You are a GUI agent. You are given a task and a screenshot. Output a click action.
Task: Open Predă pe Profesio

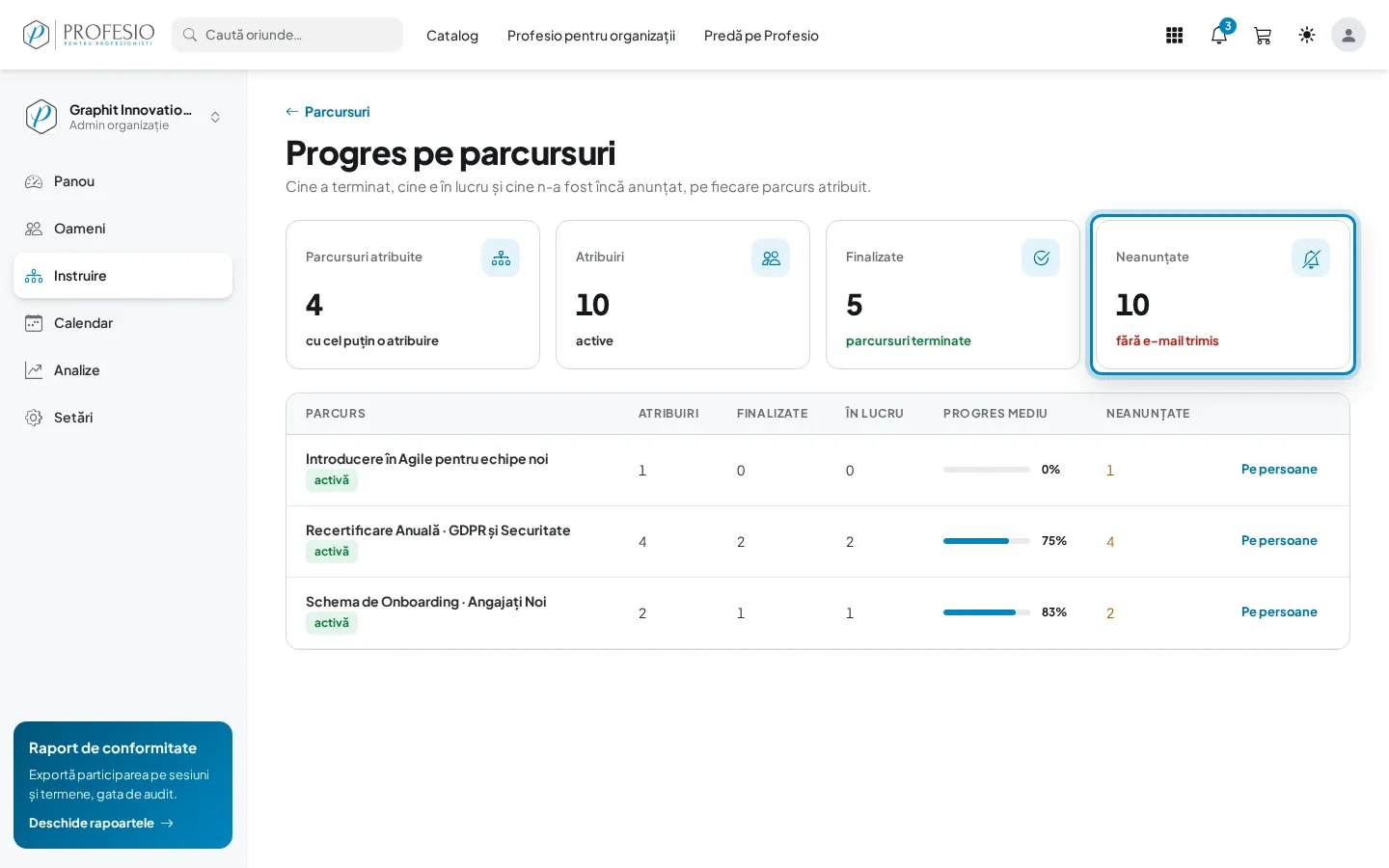click(761, 36)
